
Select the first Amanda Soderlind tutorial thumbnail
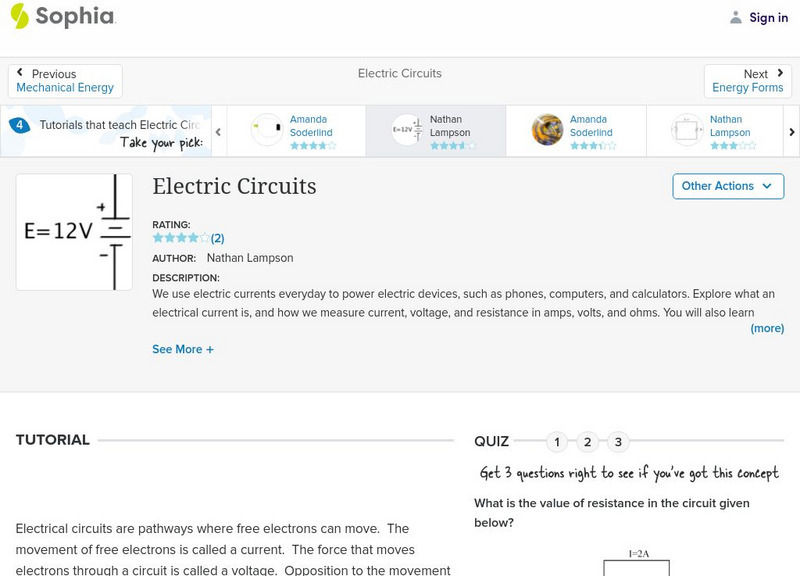[267, 130]
